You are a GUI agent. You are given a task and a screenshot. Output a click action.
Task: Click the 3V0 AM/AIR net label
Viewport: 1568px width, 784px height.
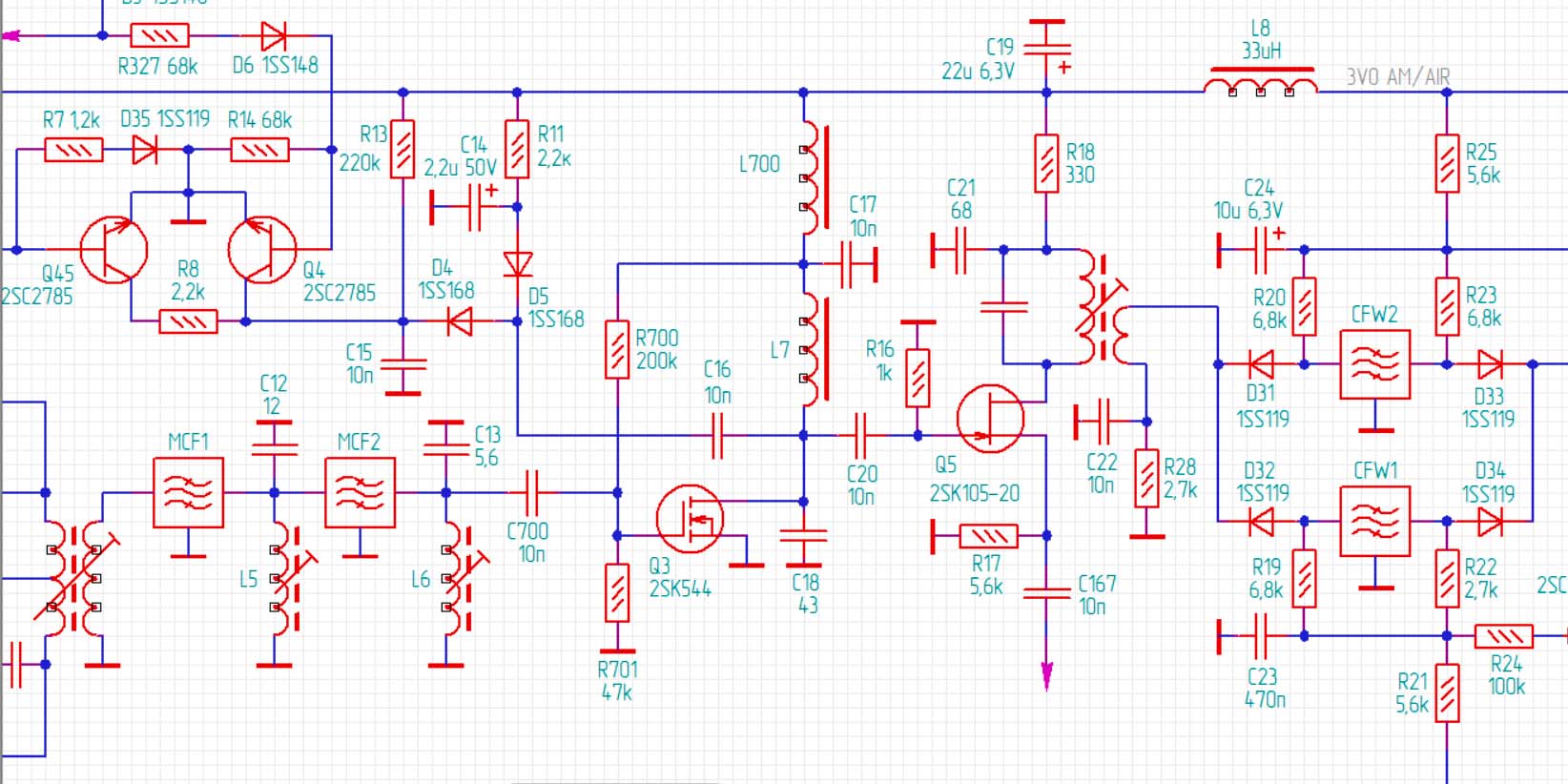click(x=1397, y=76)
